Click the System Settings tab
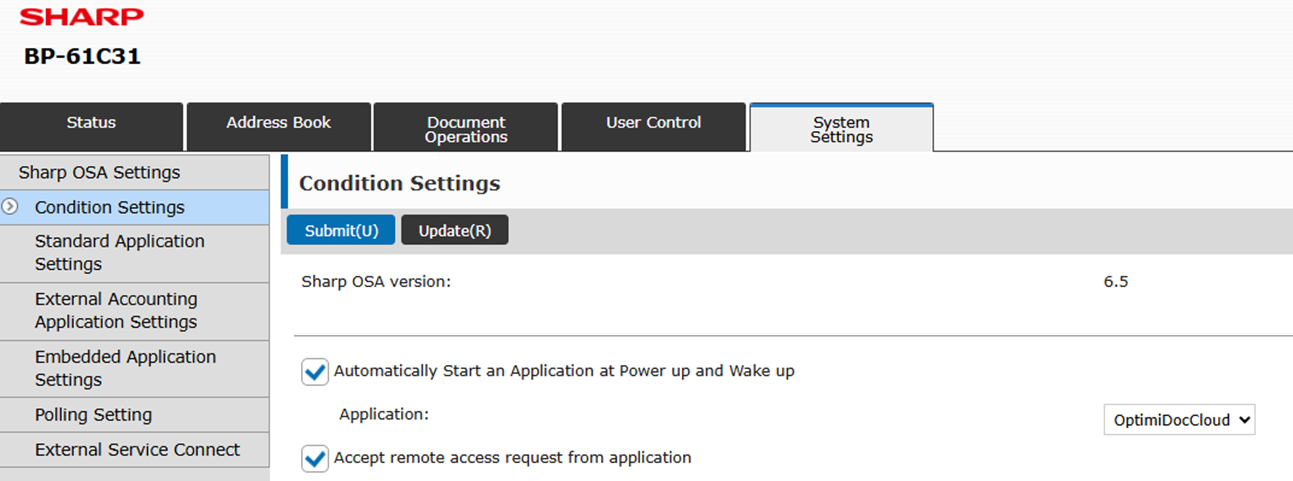Screen dimensions: 1293x481 [841, 129]
